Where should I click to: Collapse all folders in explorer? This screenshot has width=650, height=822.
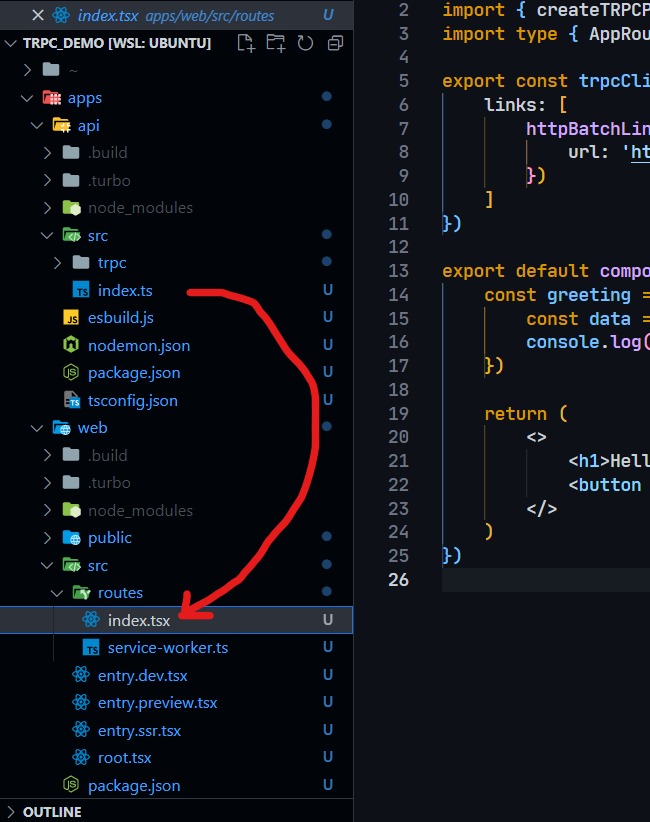pos(335,43)
